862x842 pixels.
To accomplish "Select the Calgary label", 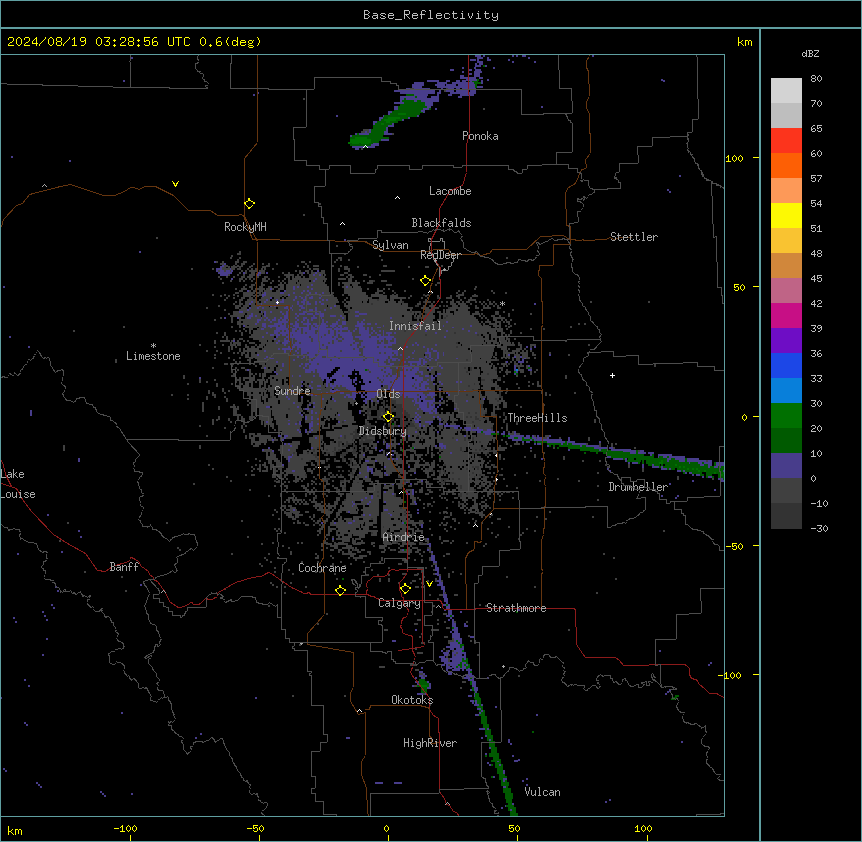I will click(x=399, y=603).
